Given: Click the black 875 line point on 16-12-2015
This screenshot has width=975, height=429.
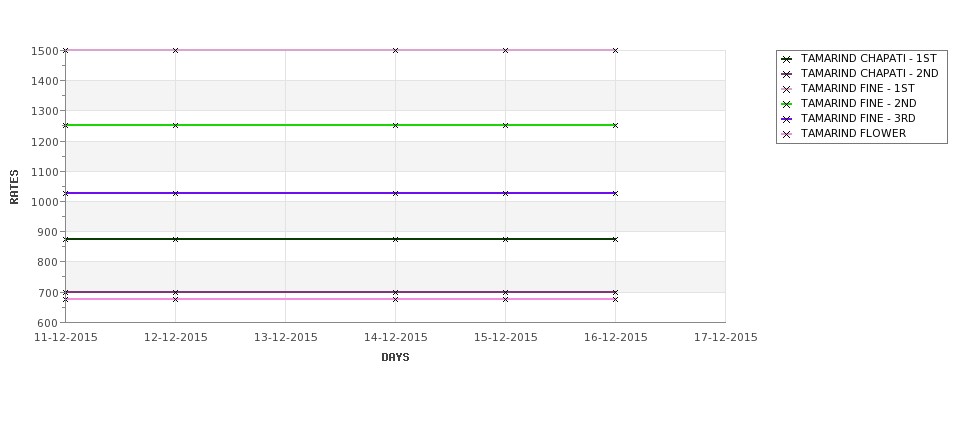Looking at the screenshot, I should pos(616,239).
